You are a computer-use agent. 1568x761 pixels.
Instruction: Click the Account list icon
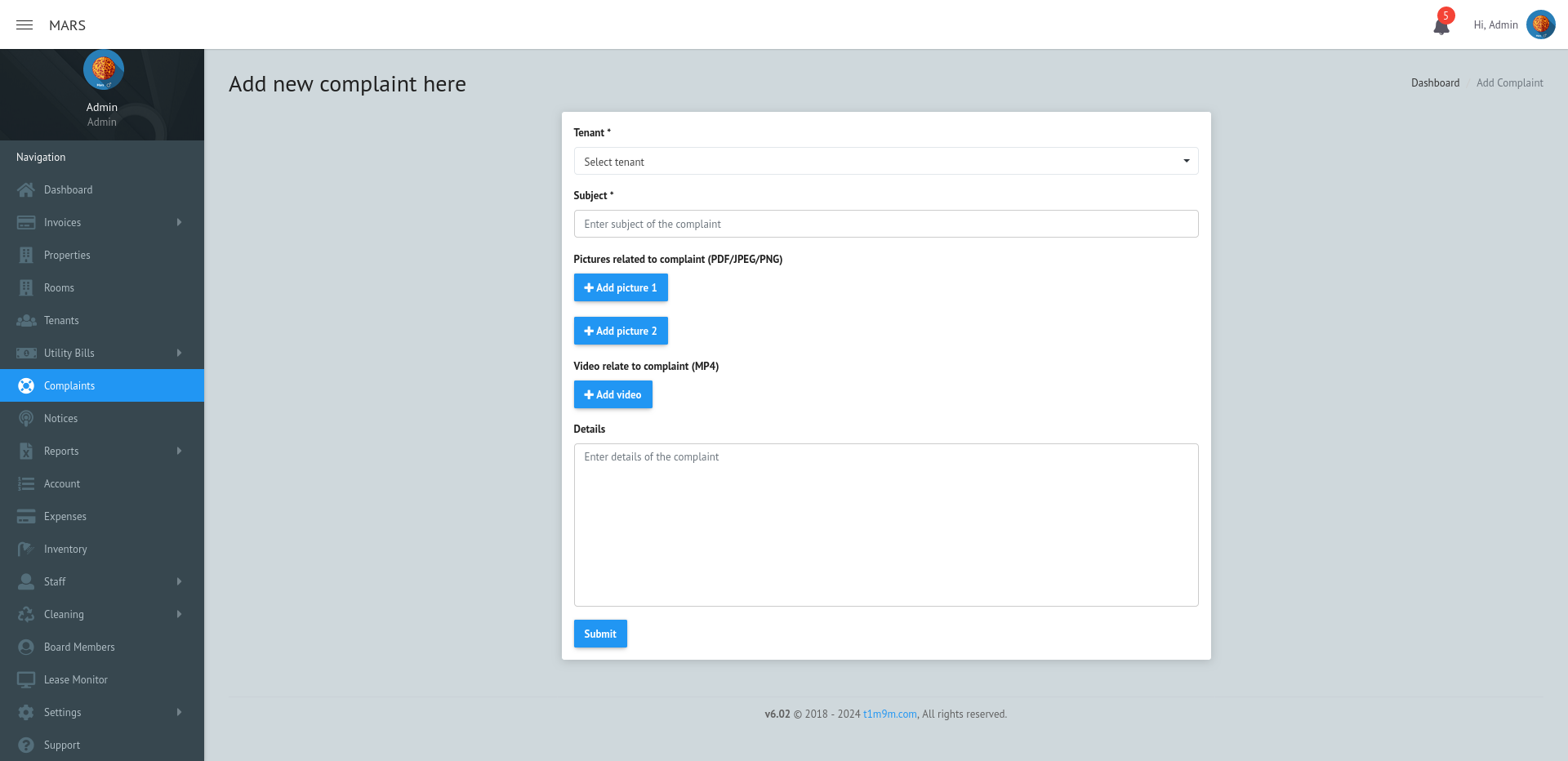click(x=26, y=483)
